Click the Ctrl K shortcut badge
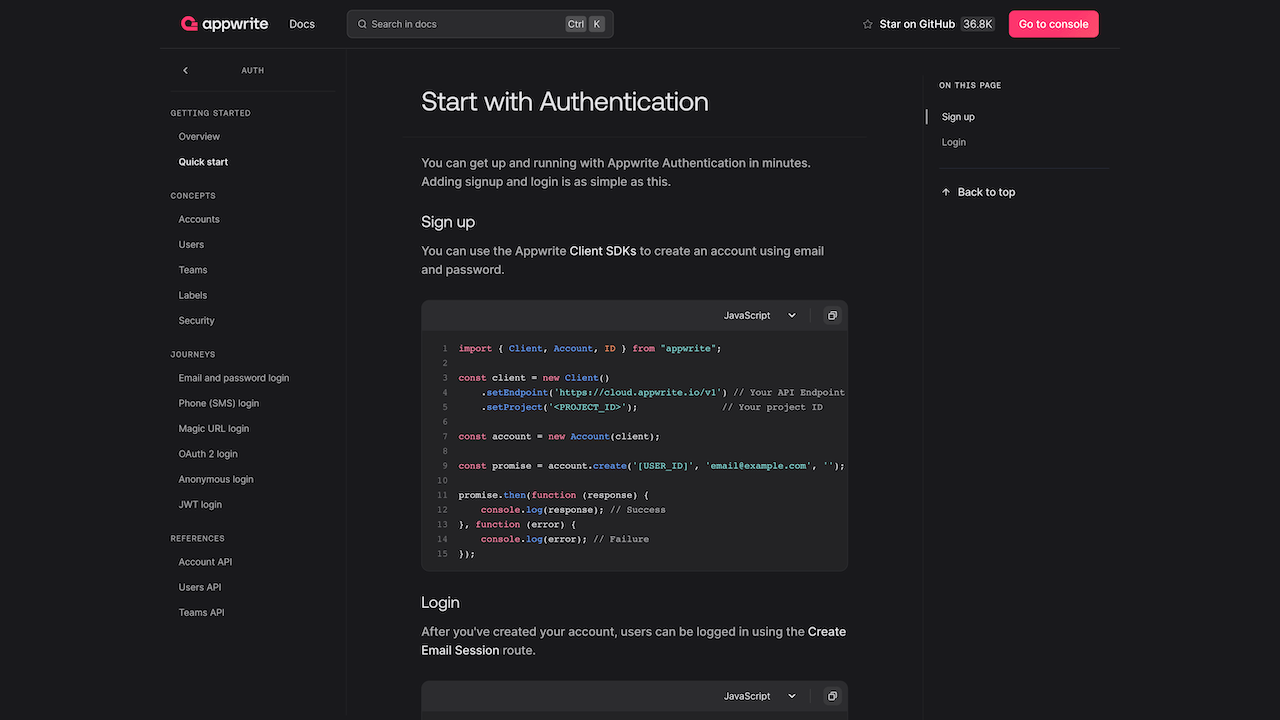The height and width of the screenshot is (720, 1280). 584,24
